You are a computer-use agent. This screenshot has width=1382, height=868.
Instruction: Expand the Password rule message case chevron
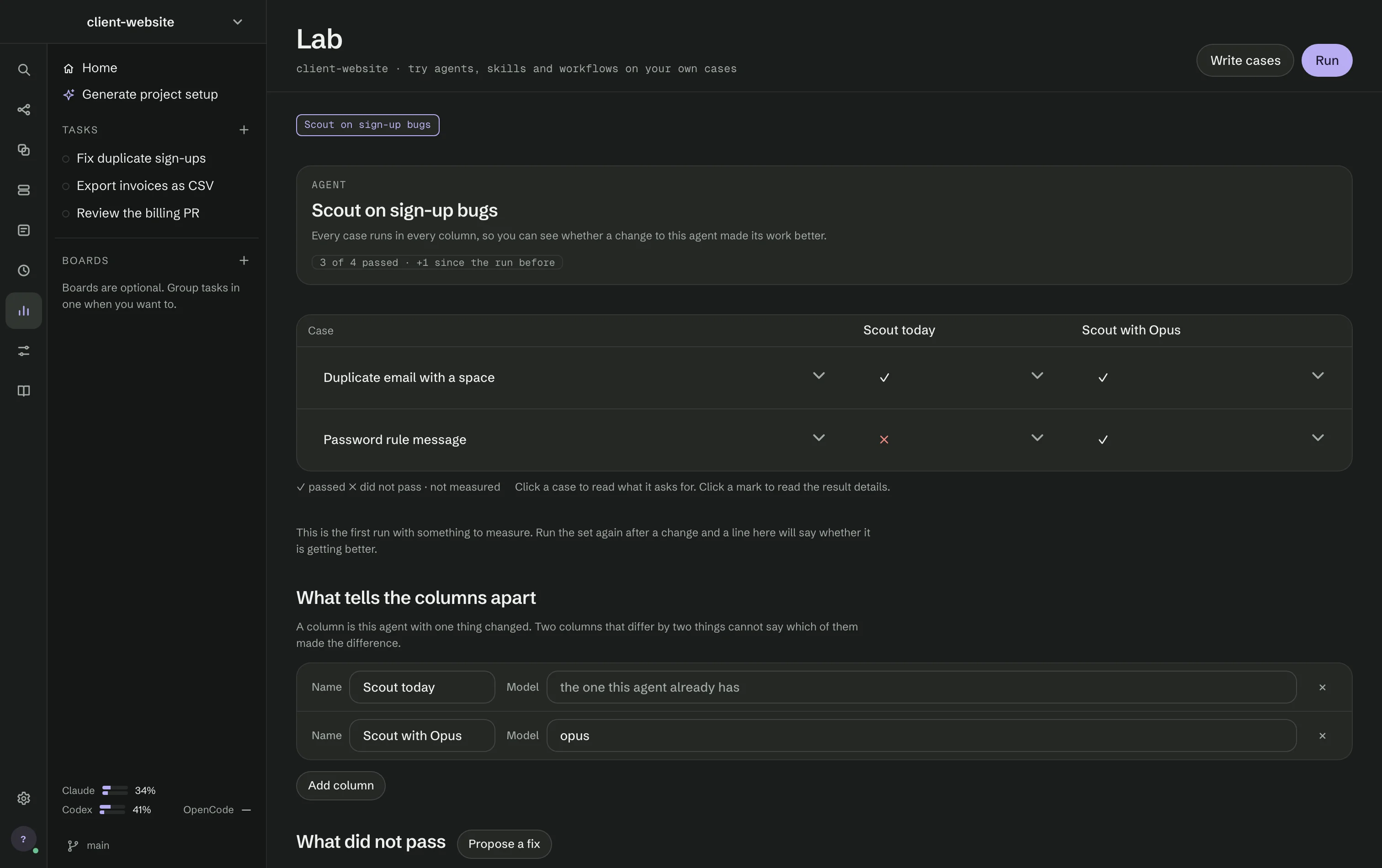point(819,438)
